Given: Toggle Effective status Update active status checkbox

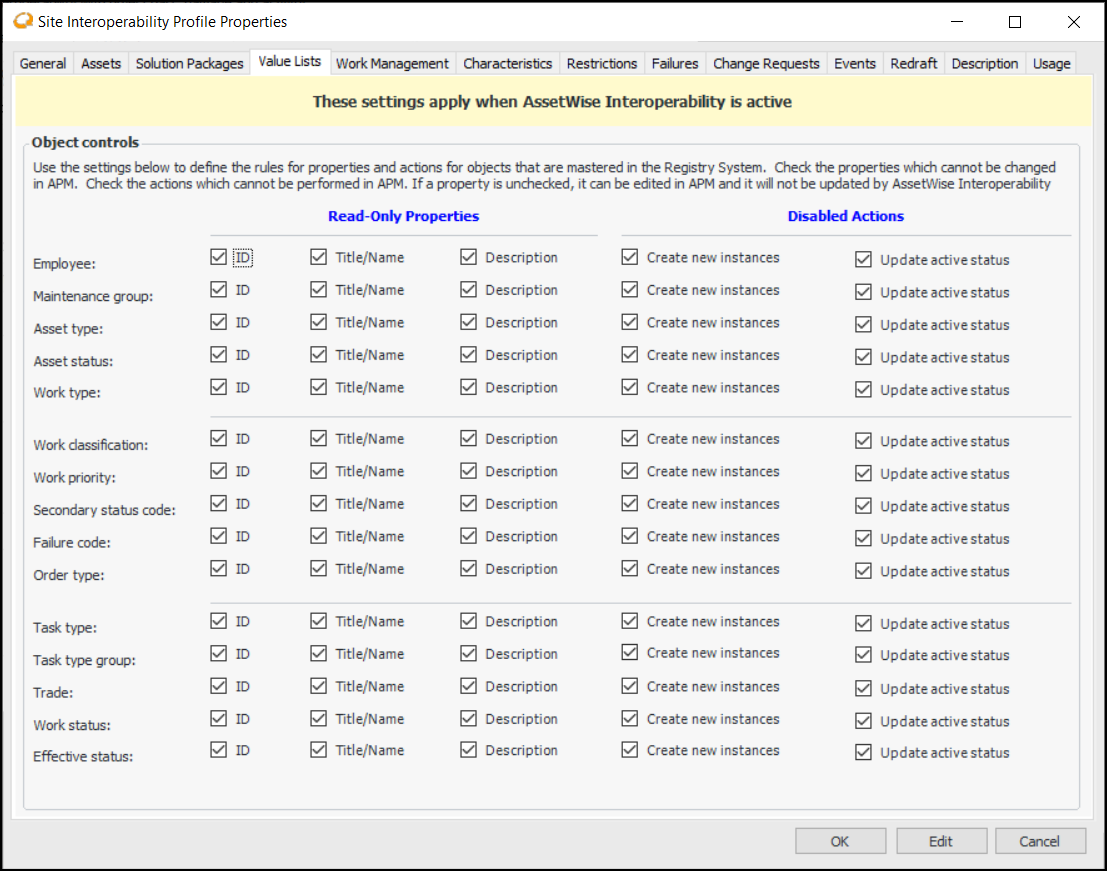Looking at the screenshot, I should point(864,752).
